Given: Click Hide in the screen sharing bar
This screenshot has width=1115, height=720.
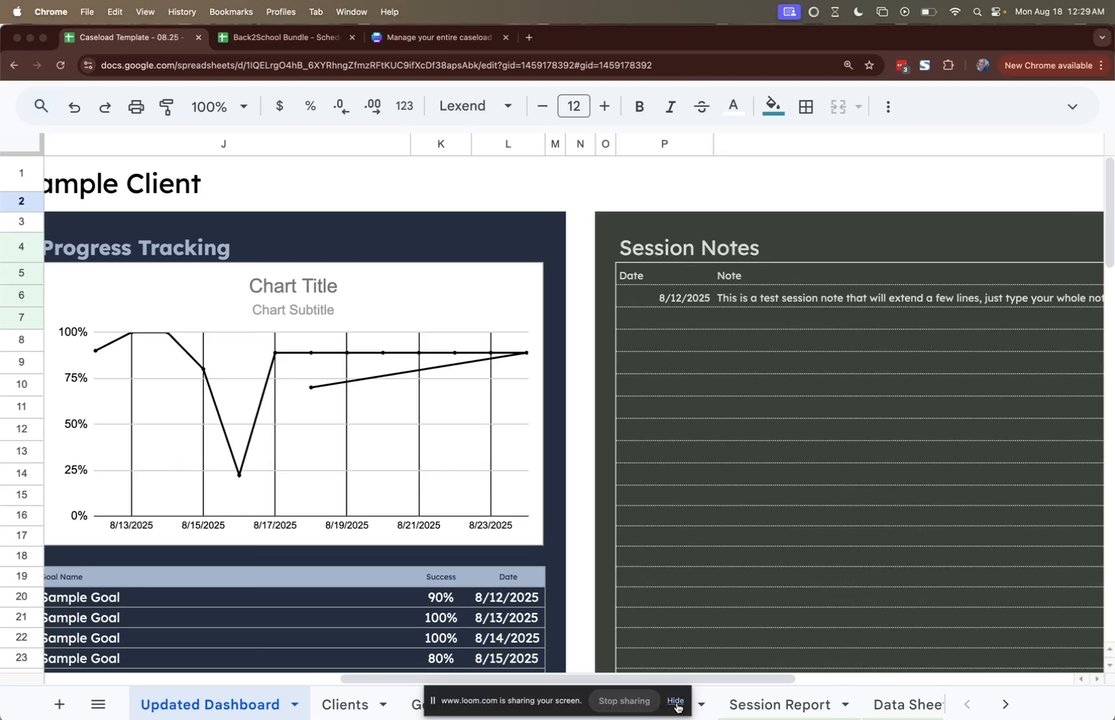Looking at the screenshot, I should [x=675, y=701].
